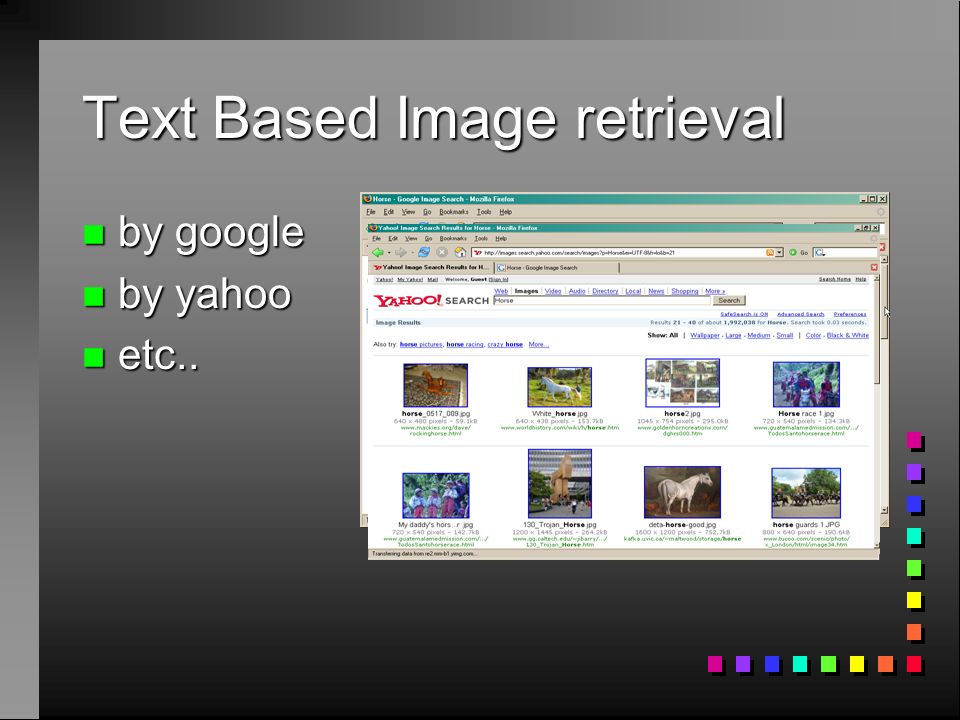This screenshot has height=720, width=960.
Task: Open the Horse race 1.jpg thumbnail
Action: (x=806, y=384)
